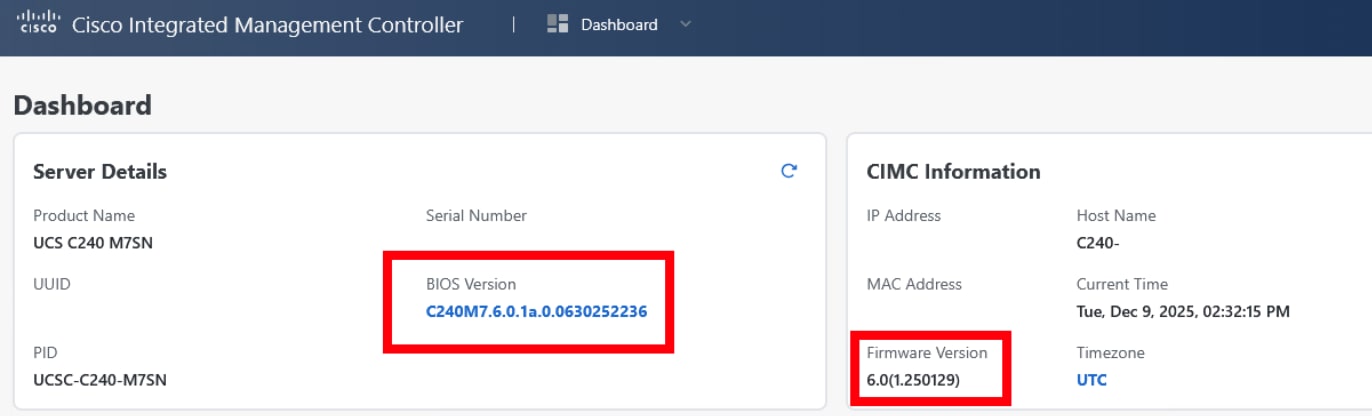
Task: Click the Current Time label
Action: point(1122,284)
